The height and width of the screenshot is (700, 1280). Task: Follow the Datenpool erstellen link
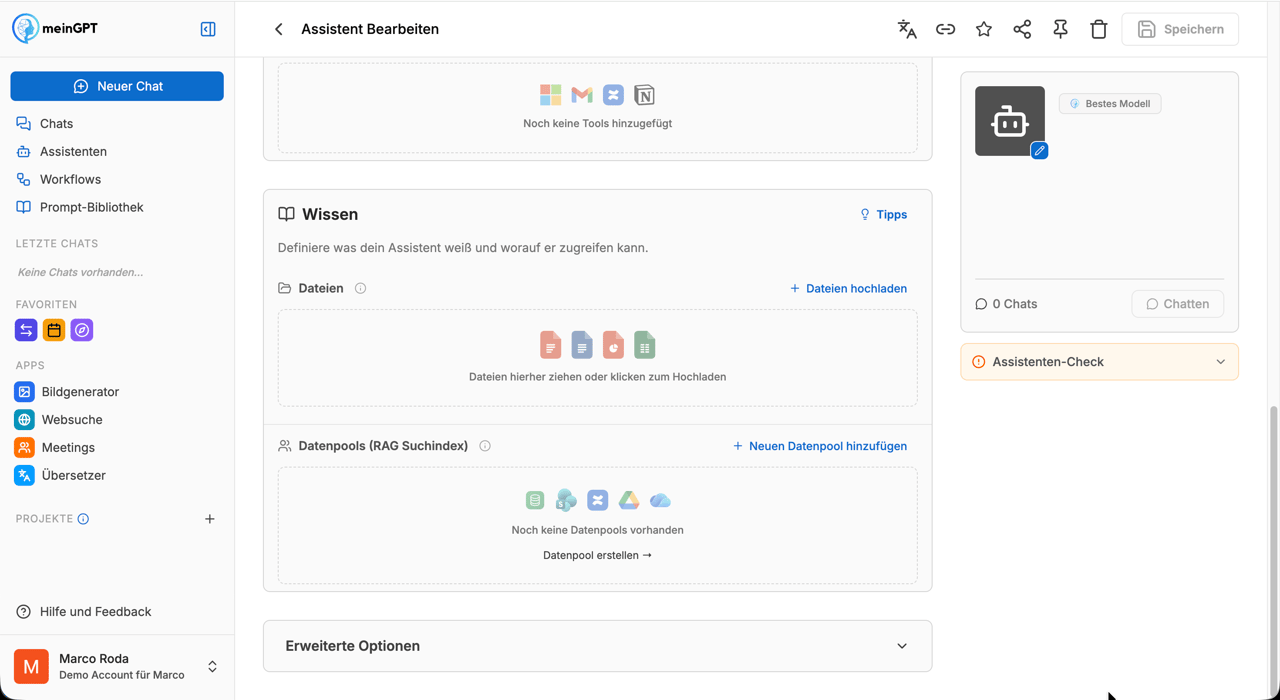(597, 555)
